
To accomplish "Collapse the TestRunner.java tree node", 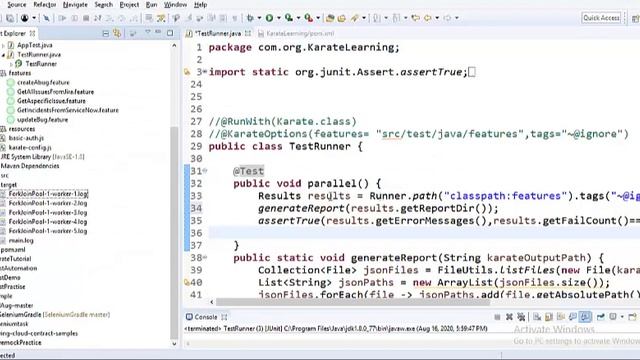I will pyautogui.click(x=4, y=55).
